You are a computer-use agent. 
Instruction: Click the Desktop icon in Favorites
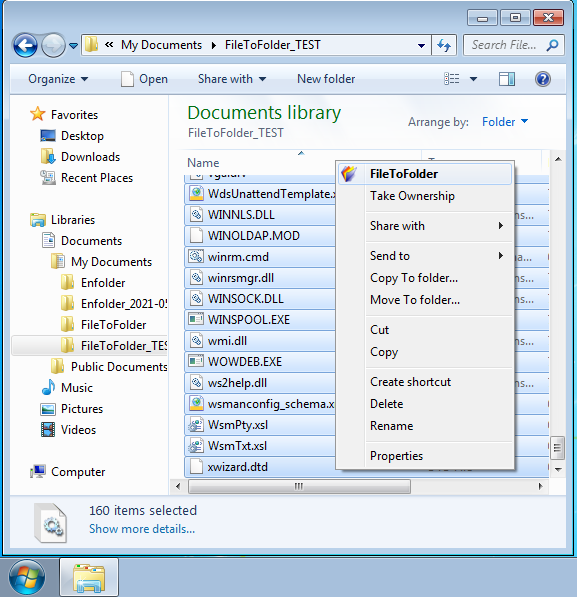click(48, 136)
